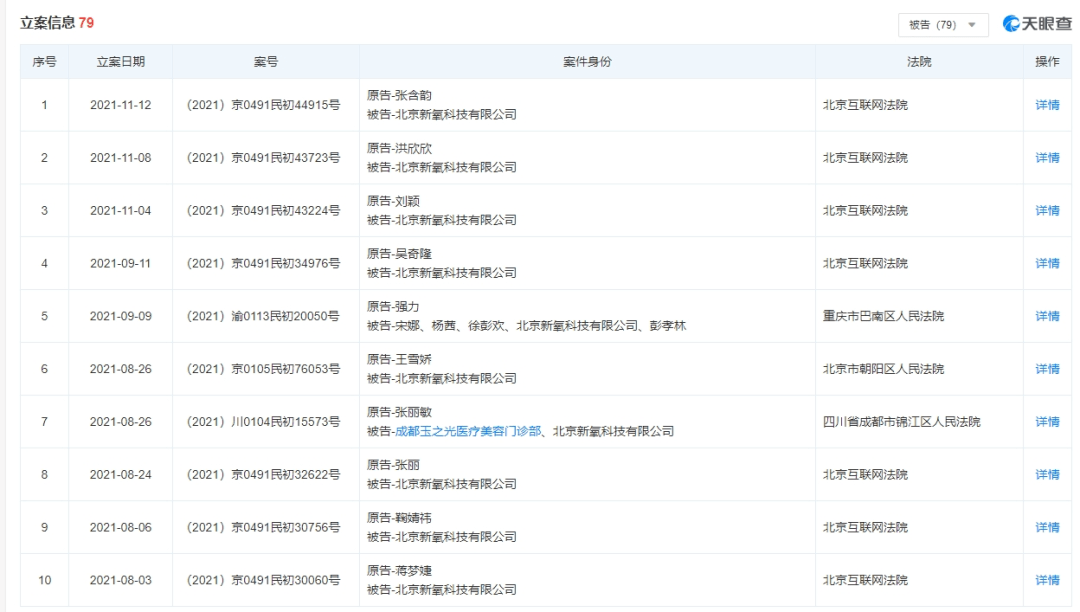Click the 天眼查 logo icon
Image resolution: width=1080 pixels, height=612 pixels.
click(1012, 24)
